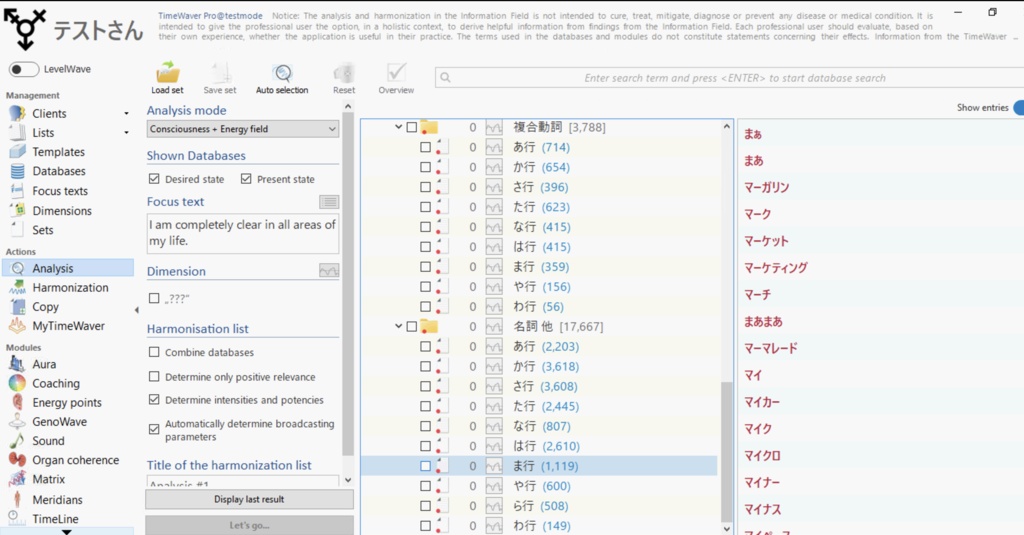
Task: Click the Sound note icon
Action: coord(18,440)
